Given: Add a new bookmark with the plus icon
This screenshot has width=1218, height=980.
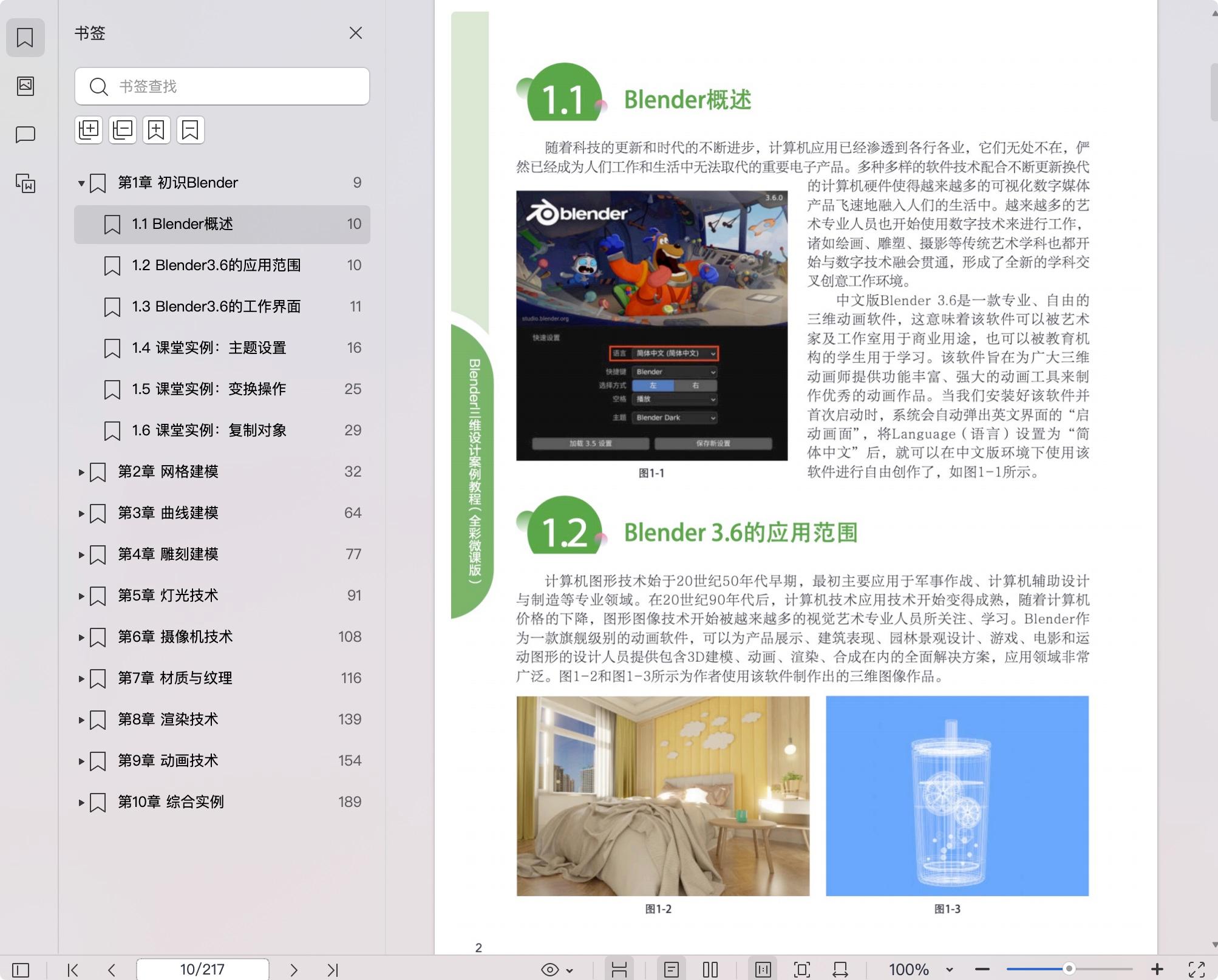Looking at the screenshot, I should [157, 130].
